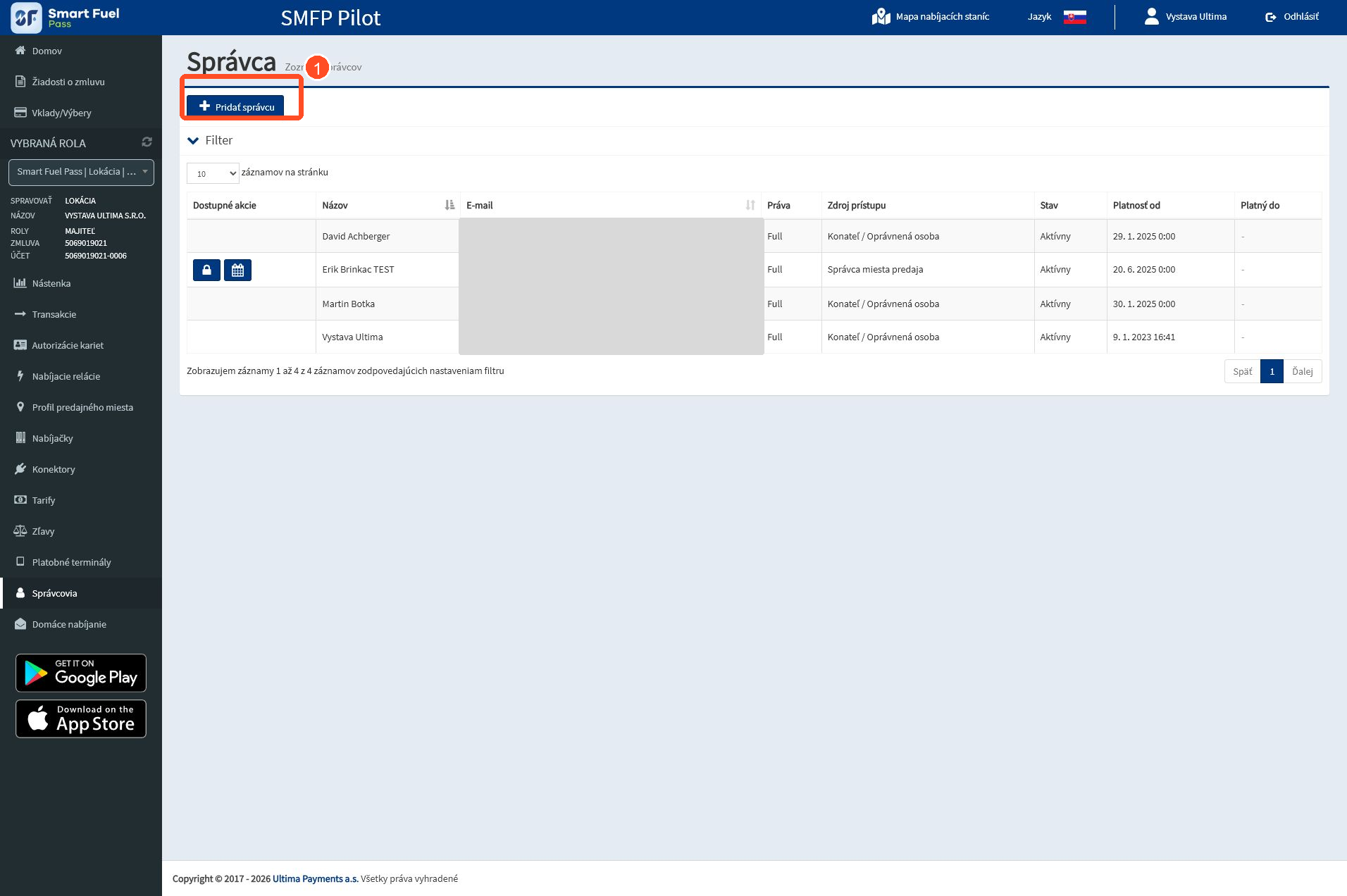Click the Vystava Ultima user profile icon
The width and height of the screenshot is (1347, 896).
click(1152, 16)
